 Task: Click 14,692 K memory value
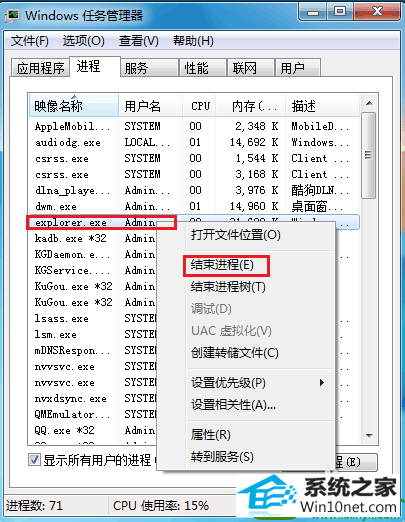tap(254, 142)
